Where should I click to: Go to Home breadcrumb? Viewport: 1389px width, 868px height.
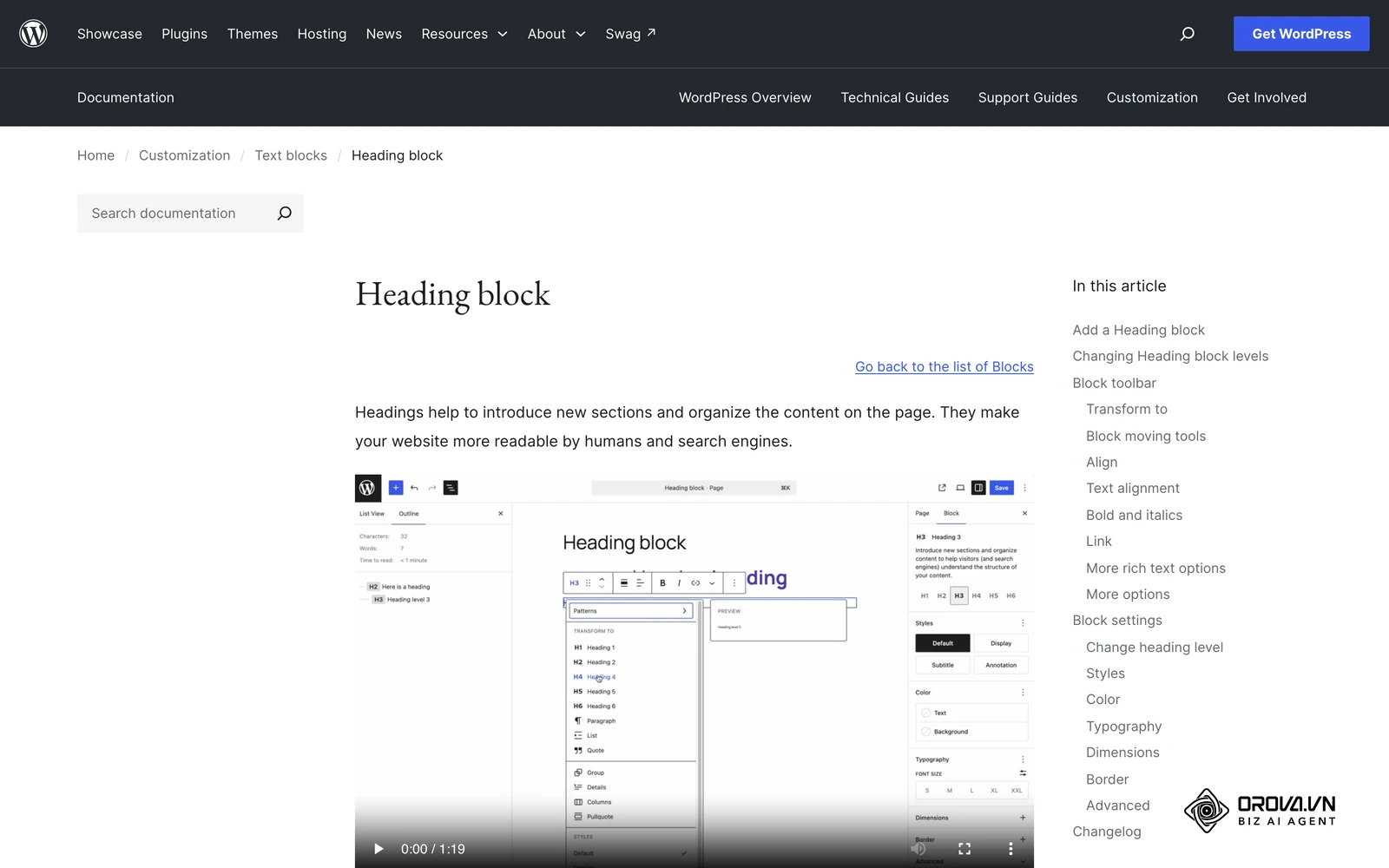point(95,155)
